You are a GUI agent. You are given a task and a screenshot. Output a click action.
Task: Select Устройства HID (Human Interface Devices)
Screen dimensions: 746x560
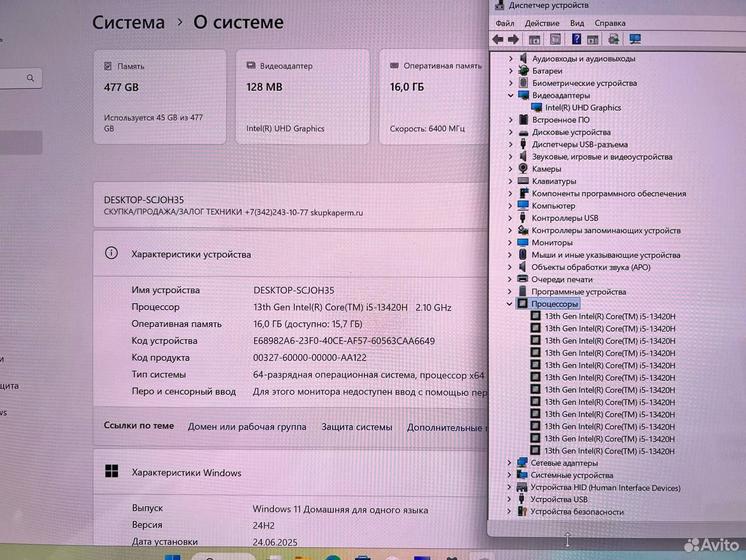click(x=605, y=487)
